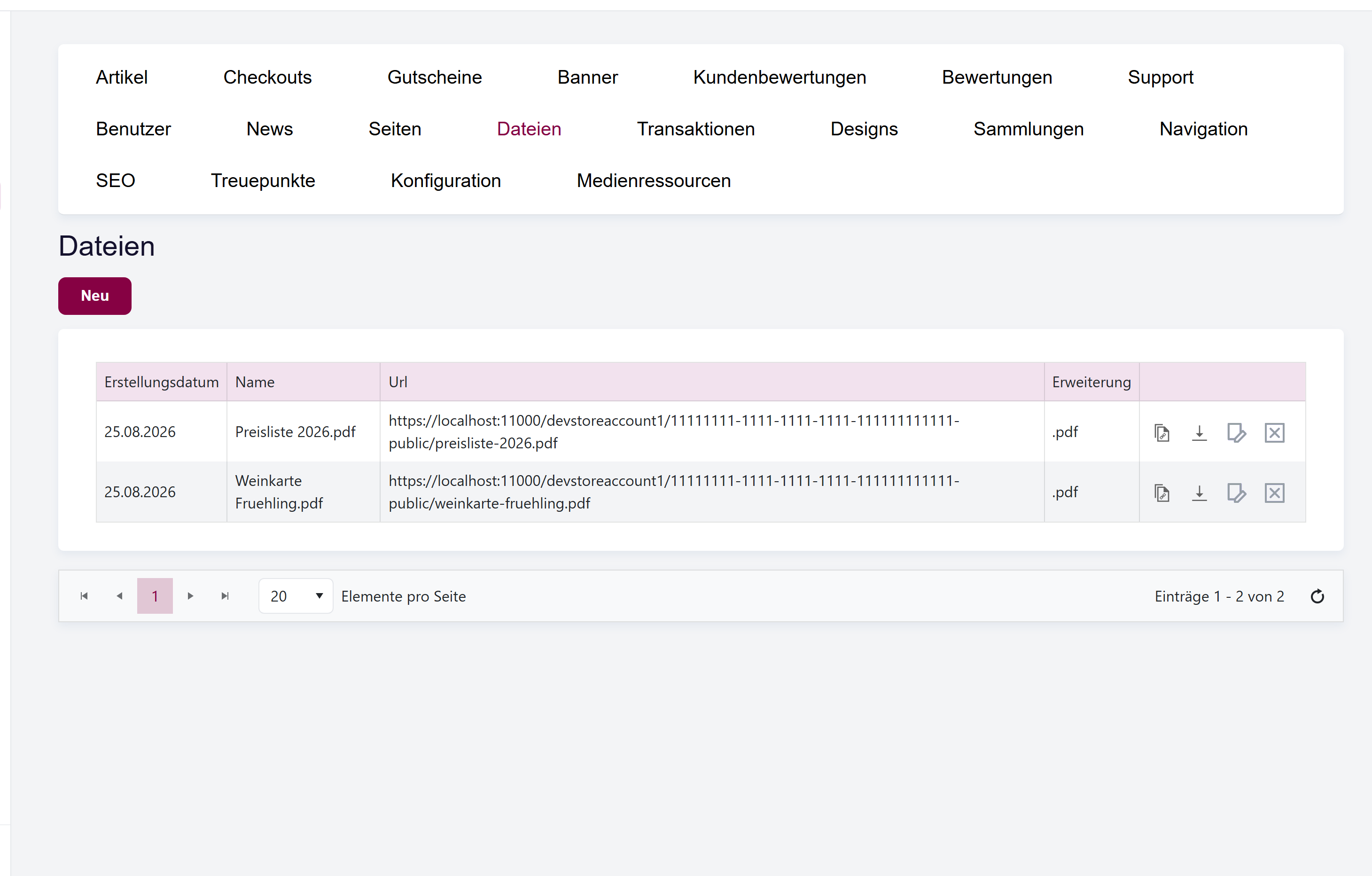
Task: Click .pdf extension in Weinkarte row
Action: click(x=1065, y=492)
